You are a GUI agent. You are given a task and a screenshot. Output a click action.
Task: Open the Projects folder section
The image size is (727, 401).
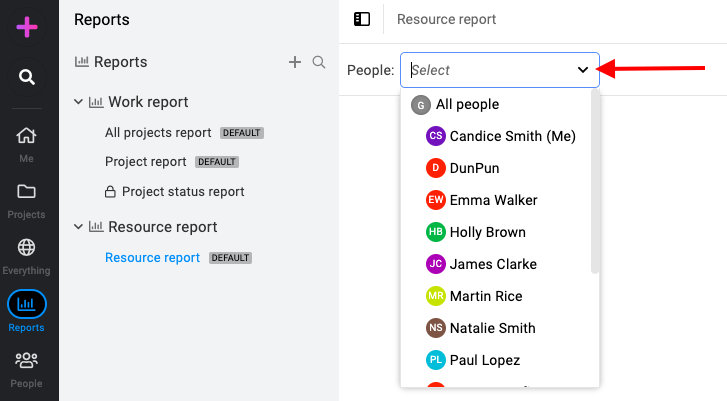(26, 201)
